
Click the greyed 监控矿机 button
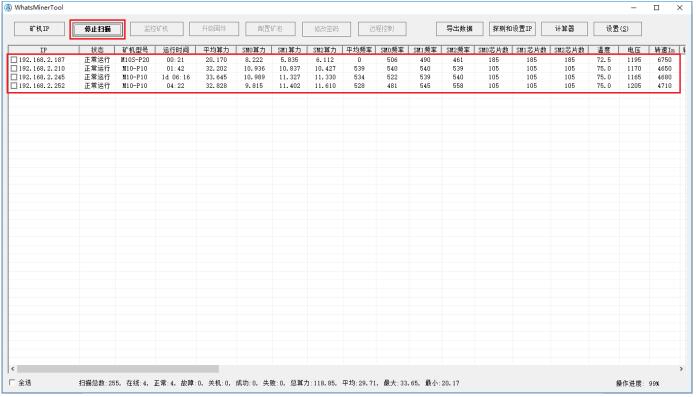(157, 29)
